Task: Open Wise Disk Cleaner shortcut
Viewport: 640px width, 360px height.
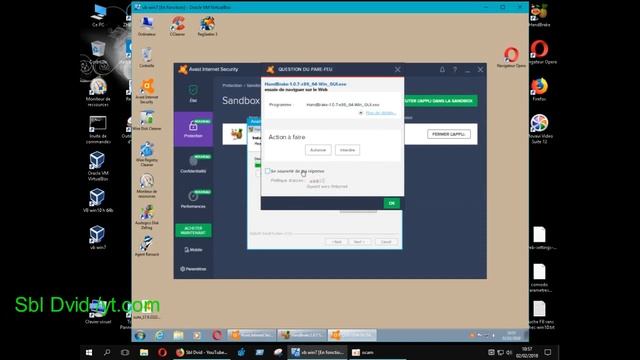Action: click(147, 121)
